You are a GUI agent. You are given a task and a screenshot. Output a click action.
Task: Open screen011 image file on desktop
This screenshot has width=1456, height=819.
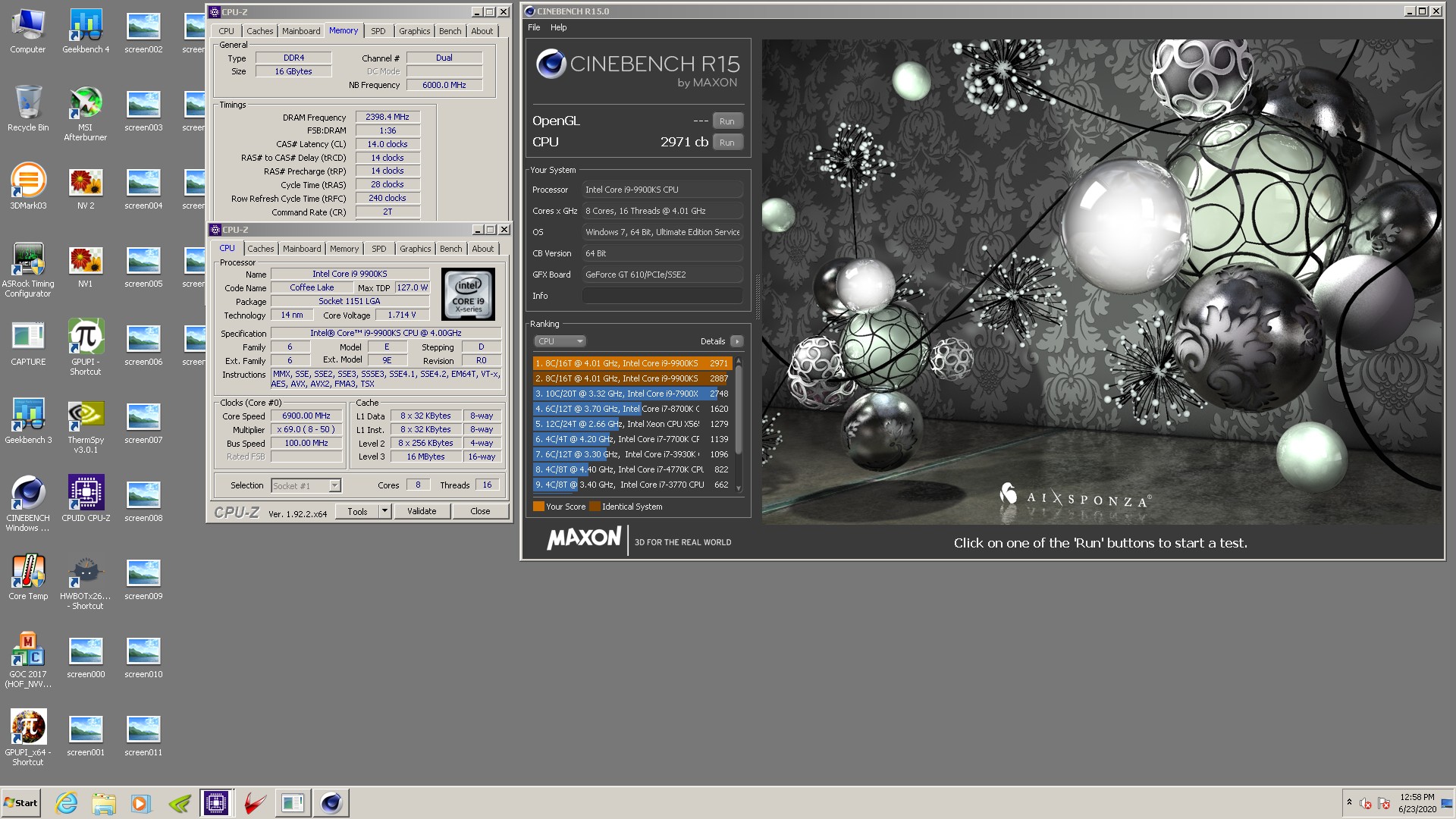(143, 735)
